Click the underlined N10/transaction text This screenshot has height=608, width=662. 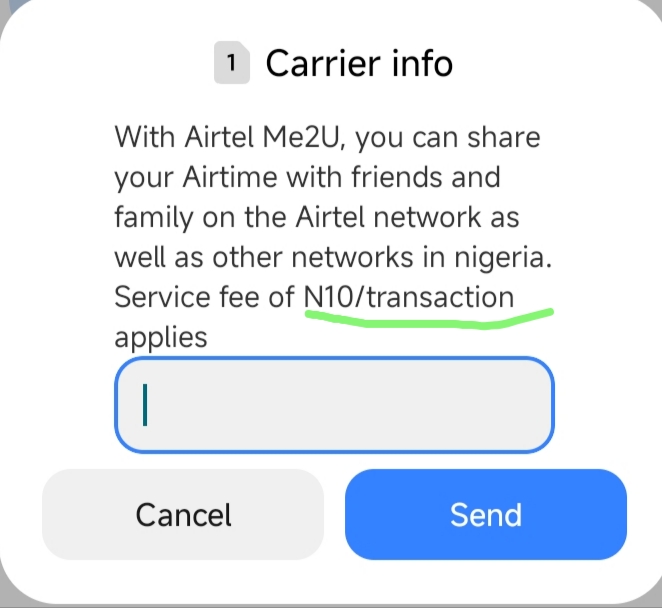pyautogui.click(x=409, y=296)
